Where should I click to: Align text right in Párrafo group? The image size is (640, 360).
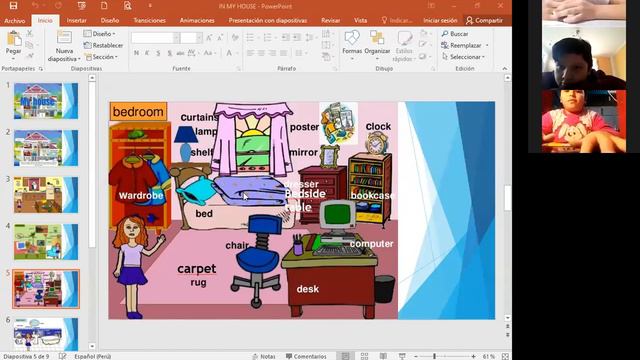click(272, 53)
